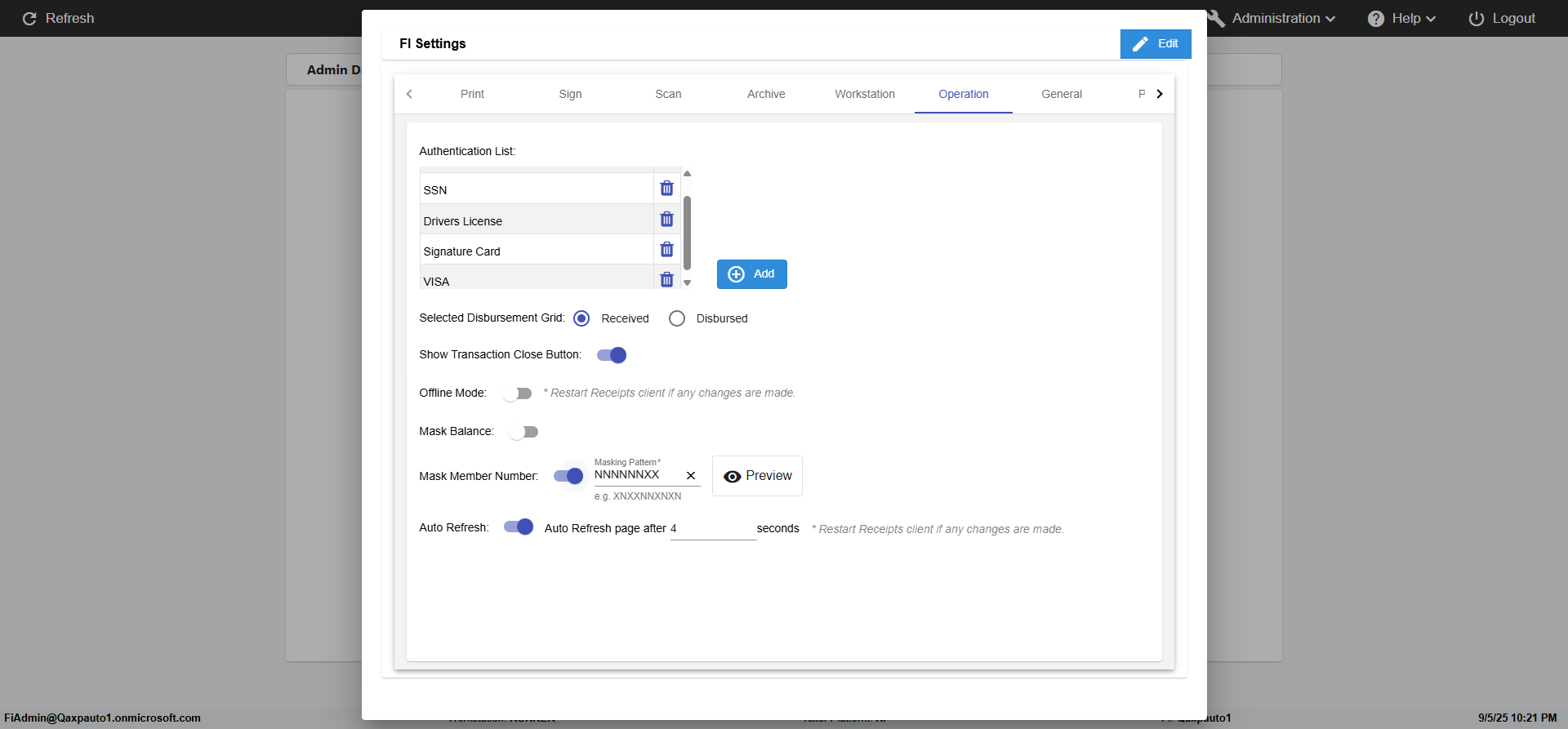The width and height of the screenshot is (1568, 729).
Task: Turn on Mask Balance toggle
Action: pyautogui.click(x=523, y=432)
